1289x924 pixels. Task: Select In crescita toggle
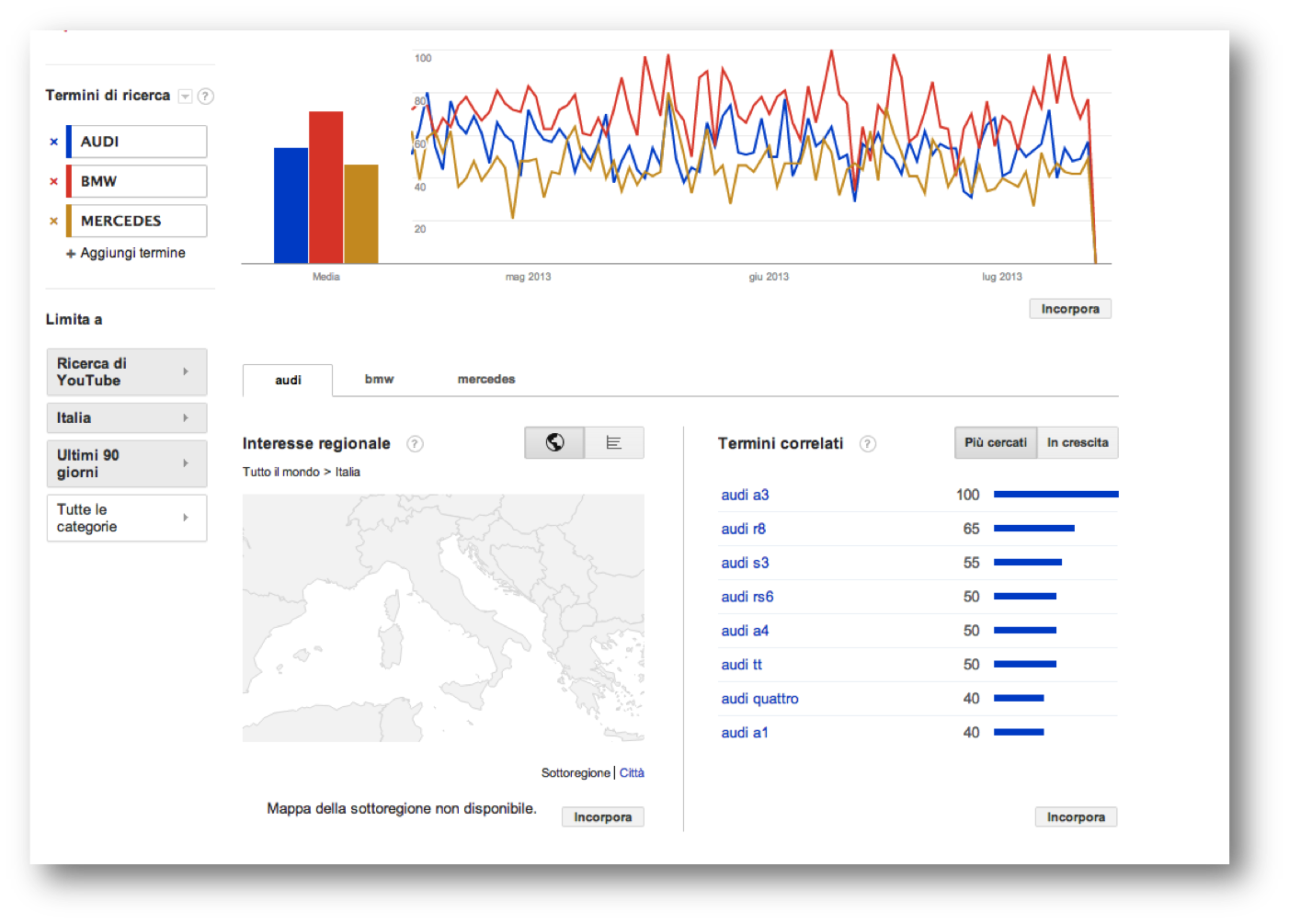[x=1078, y=442]
